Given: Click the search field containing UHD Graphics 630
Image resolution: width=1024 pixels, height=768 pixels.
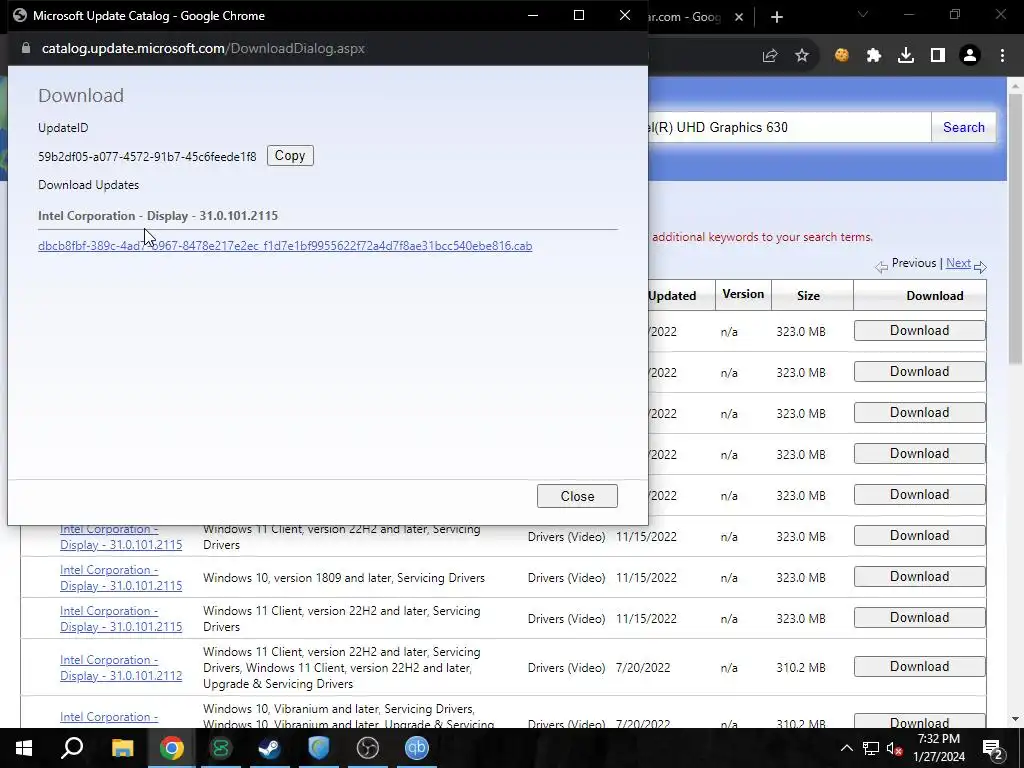Looking at the screenshot, I should (789, 127).
